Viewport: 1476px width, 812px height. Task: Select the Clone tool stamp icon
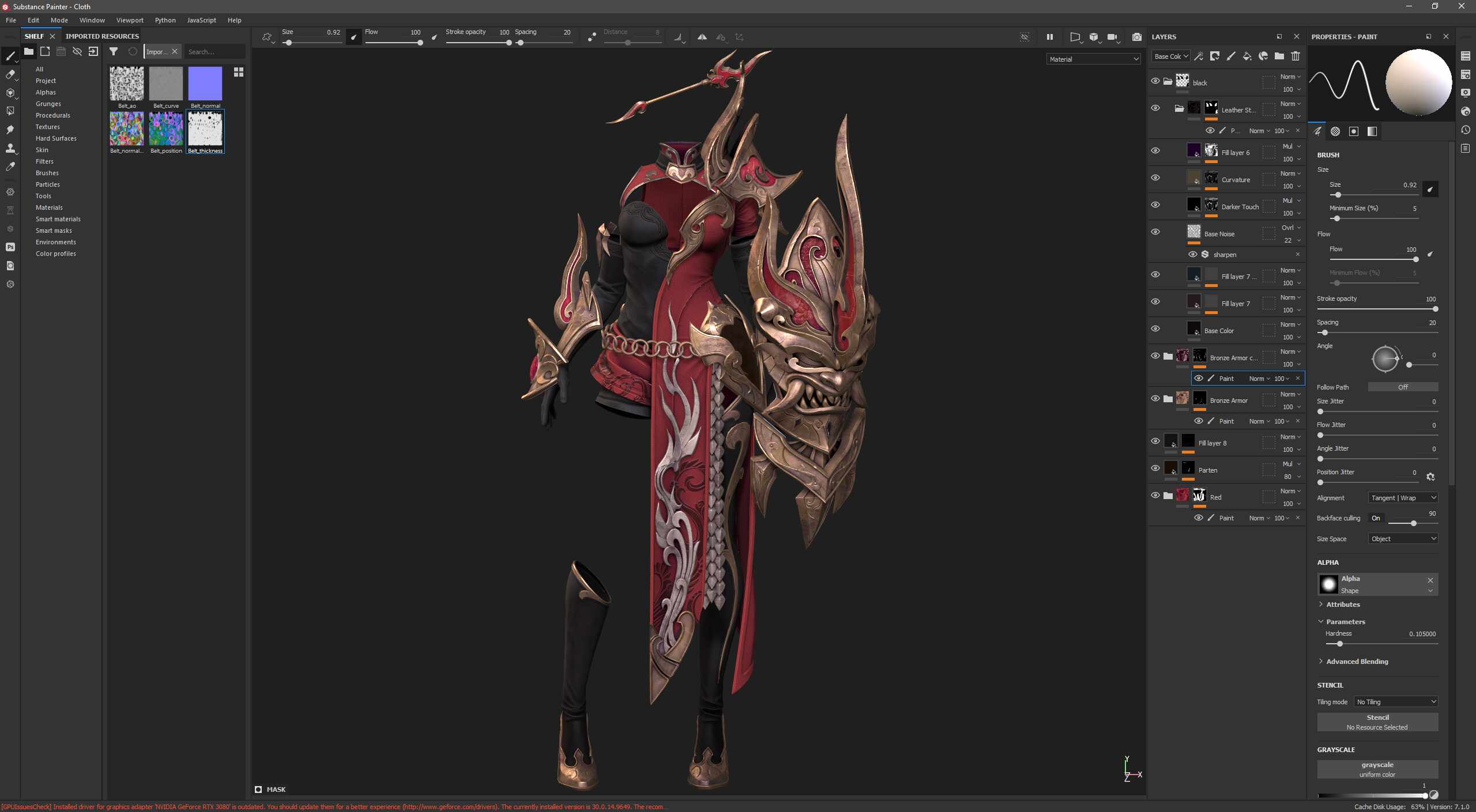tap(10, 148)
